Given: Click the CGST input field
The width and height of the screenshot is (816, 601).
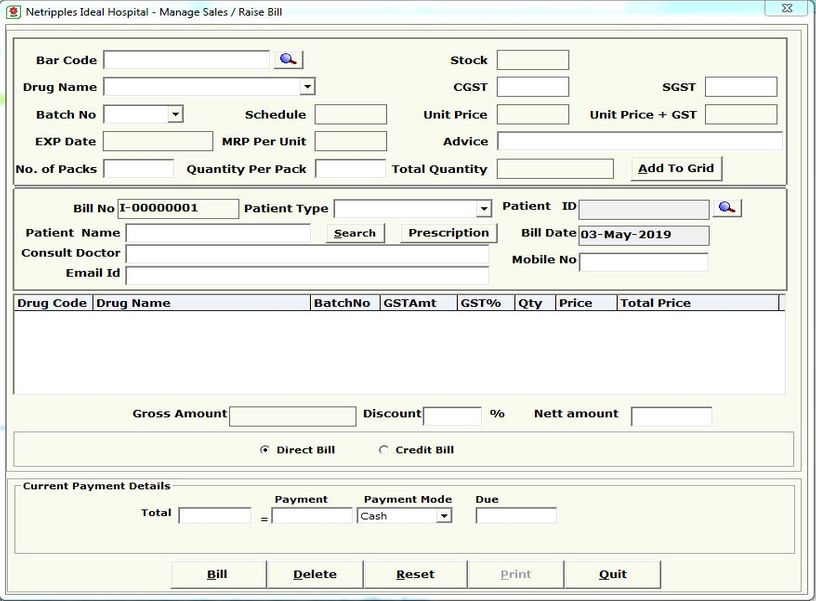Looking at the screenshot, I should 533,87.
